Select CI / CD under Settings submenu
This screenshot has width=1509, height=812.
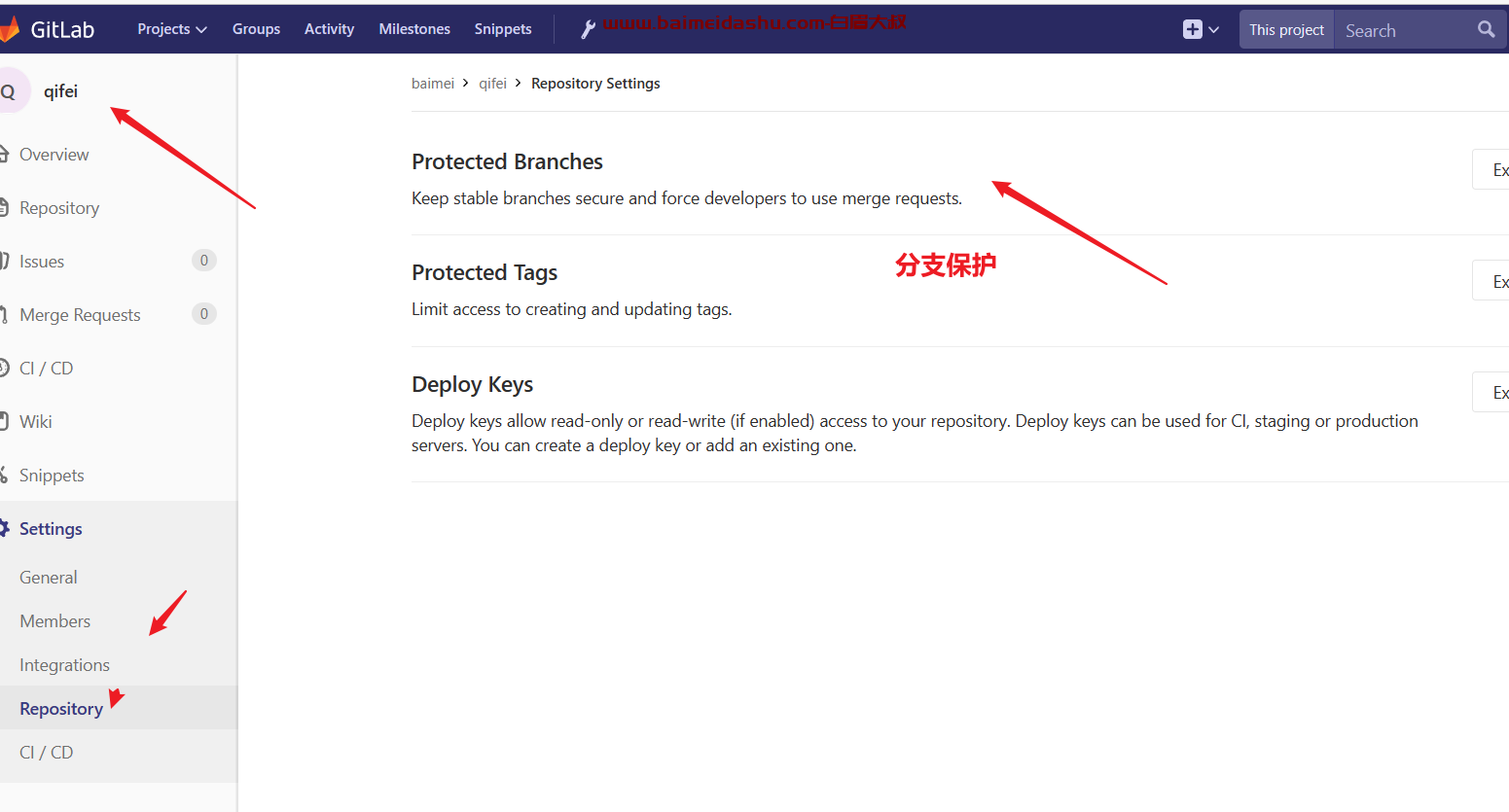coord(47,752)
